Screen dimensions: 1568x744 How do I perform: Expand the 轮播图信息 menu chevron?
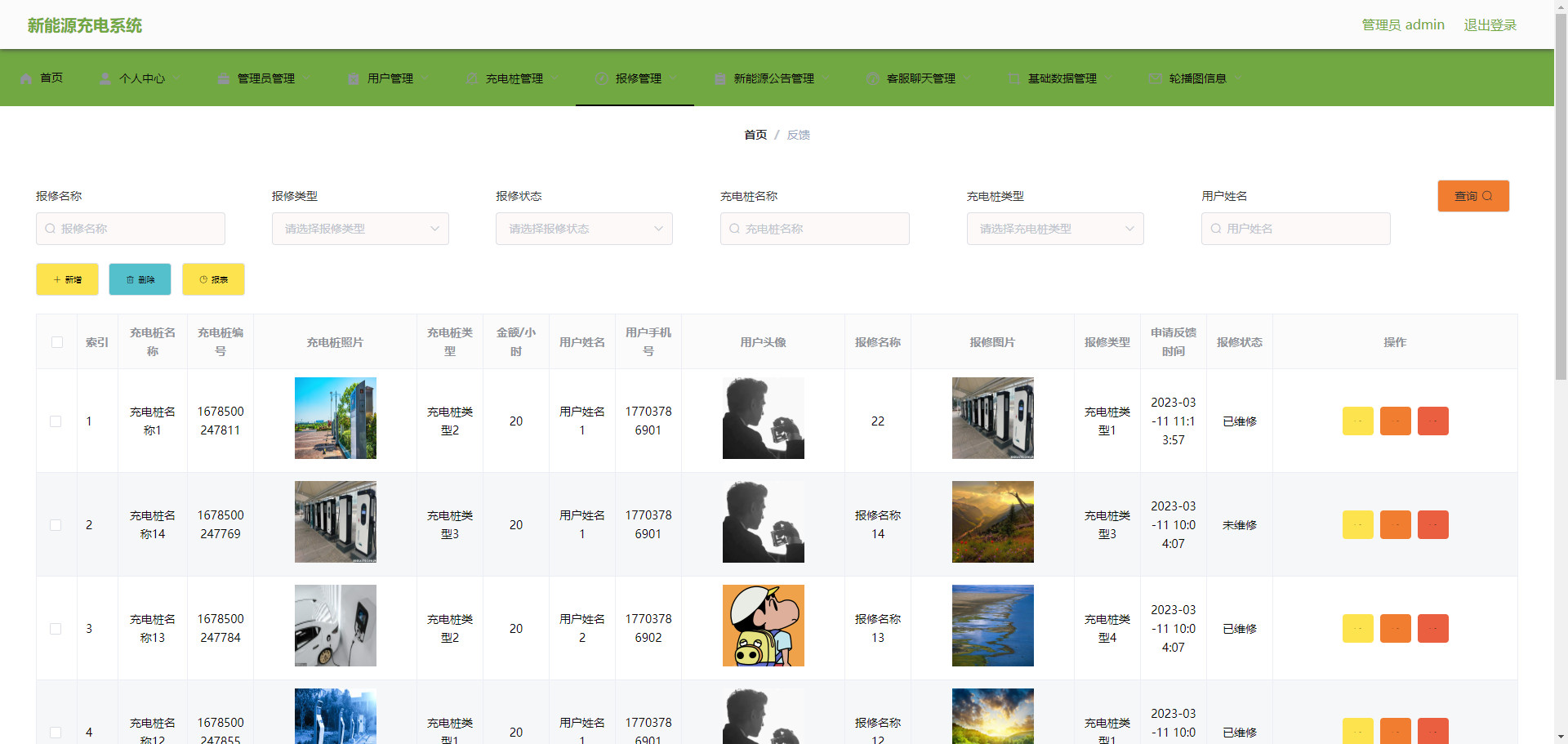[1237, 78]
